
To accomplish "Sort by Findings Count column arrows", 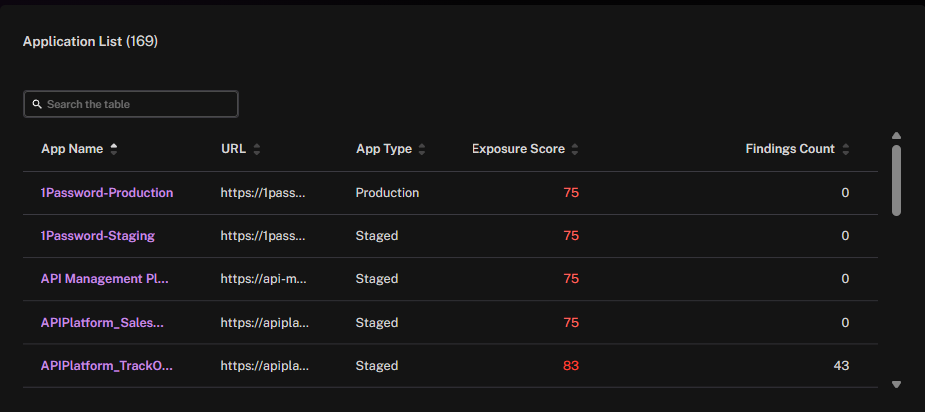I will 845,149.
